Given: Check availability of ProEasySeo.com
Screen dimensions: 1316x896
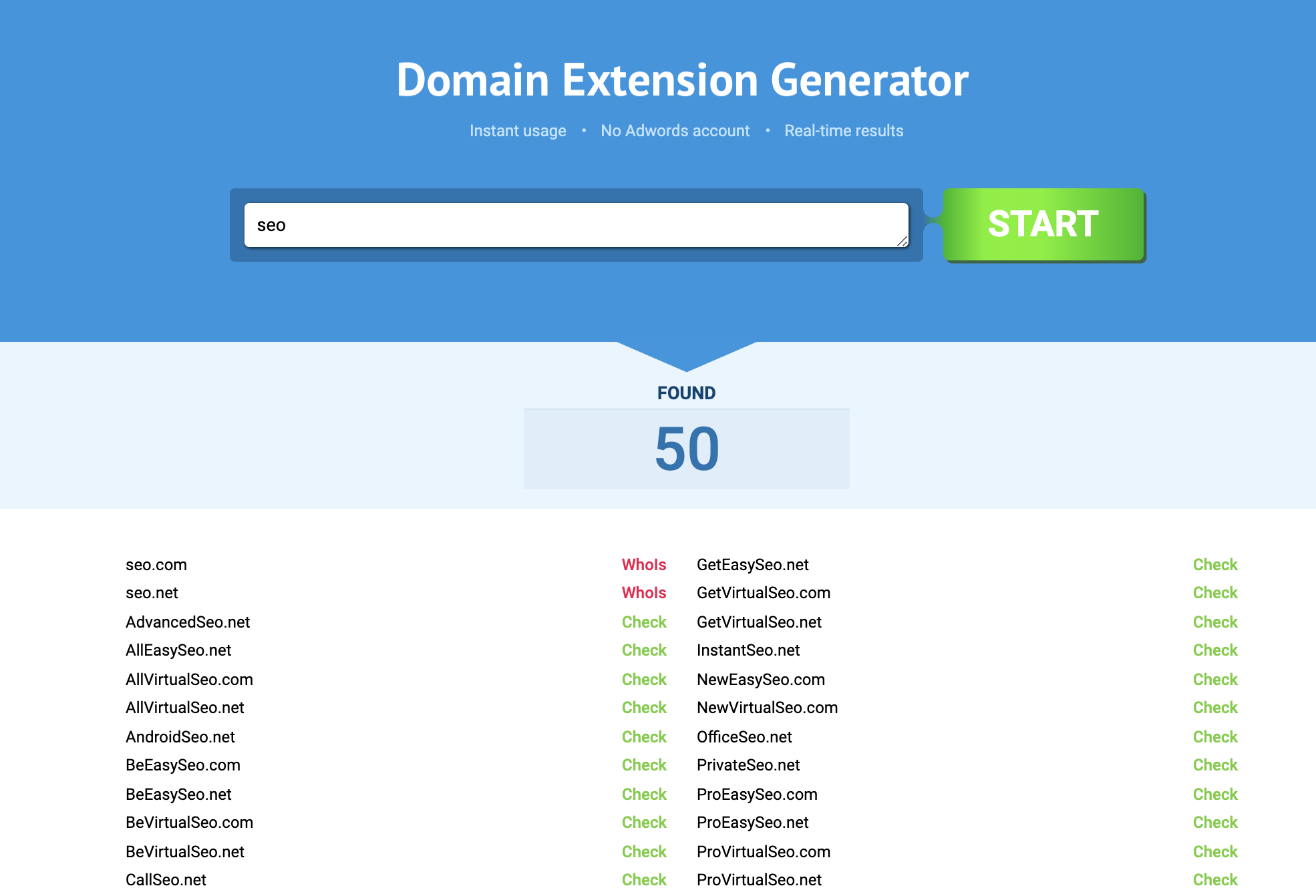Looking at the screenshot, I should [x=1215, y=795].
